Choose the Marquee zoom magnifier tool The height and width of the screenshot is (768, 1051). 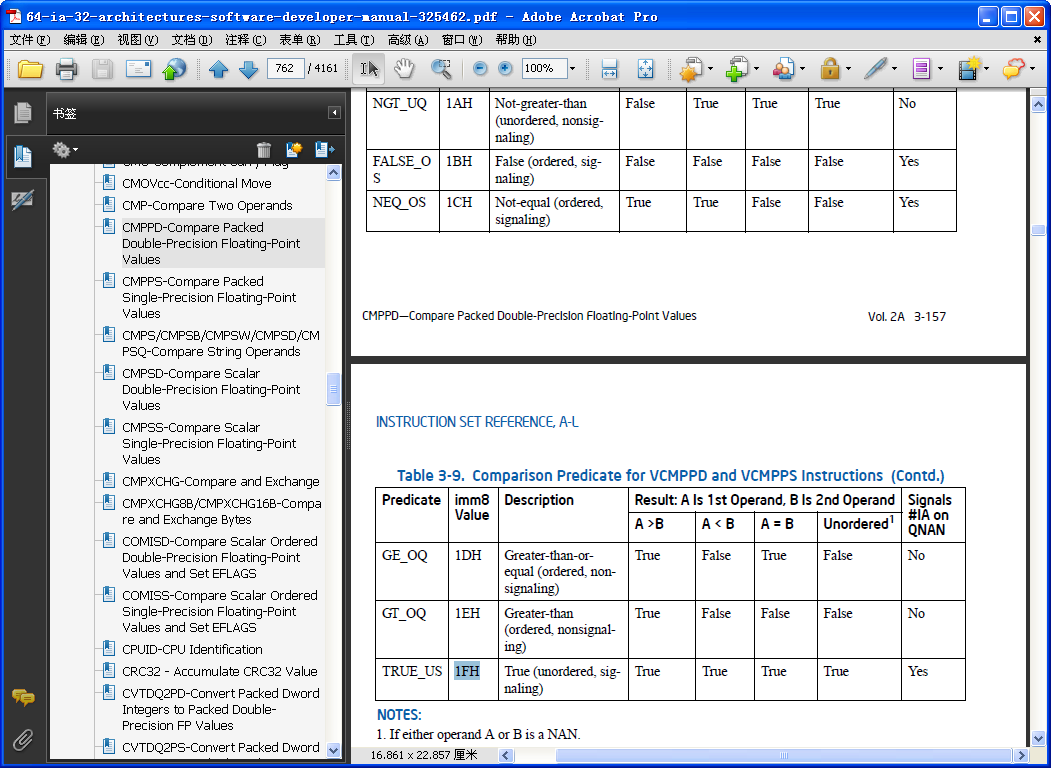point(441,68)
